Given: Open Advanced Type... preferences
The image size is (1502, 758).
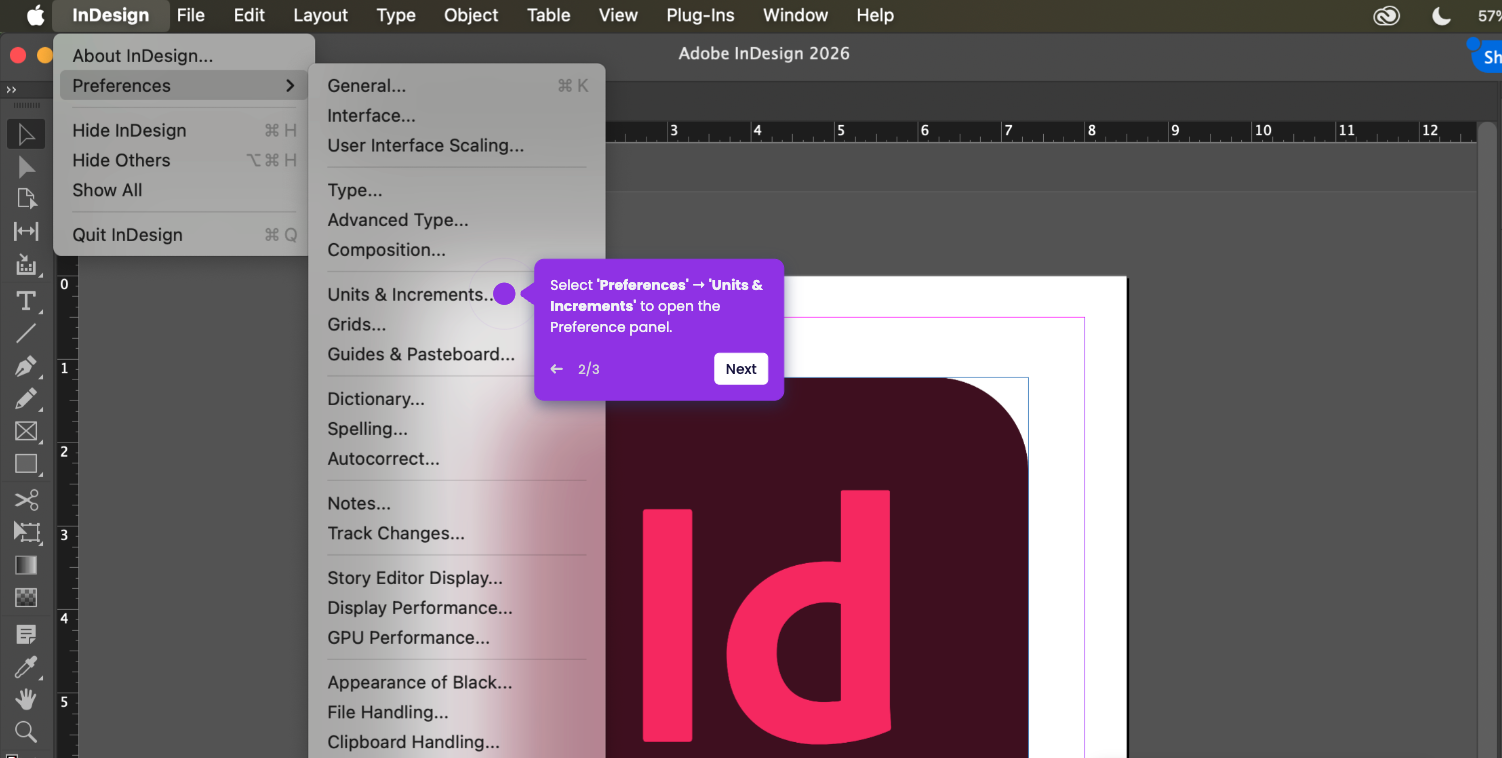Looking at the screenshot, I should click(457, 220).
